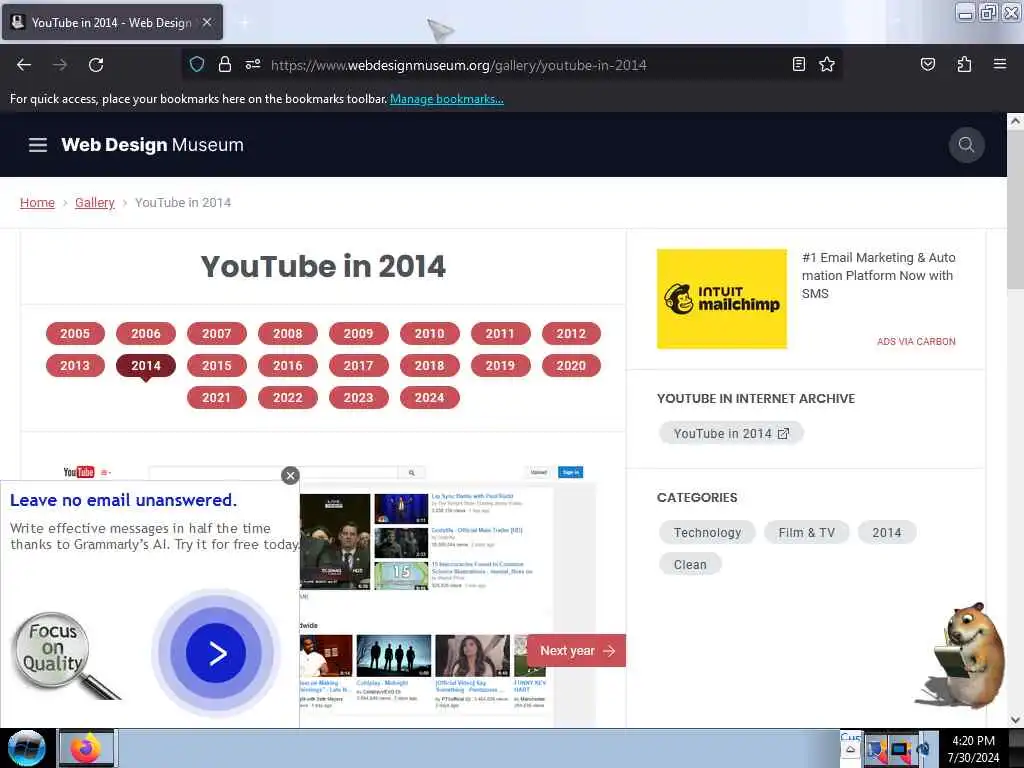The image size is (1024, 768).
Task: Reload the page with the refresh icon
Action: [96, 65]
